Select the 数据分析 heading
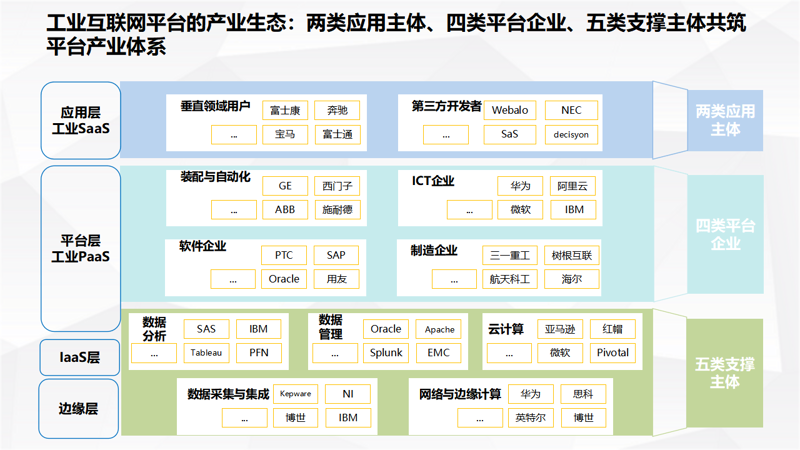800x450 pixels. point(154,329)
